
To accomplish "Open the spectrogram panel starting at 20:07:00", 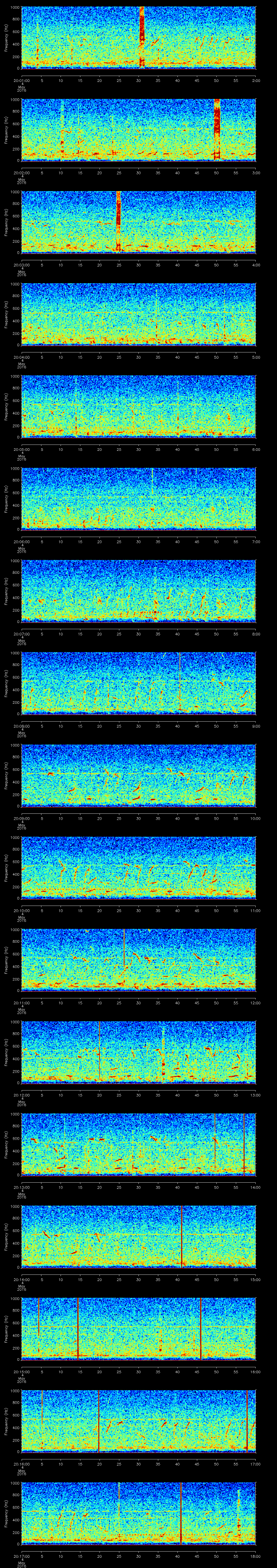I will pyautogui.click(x=138, y=590).
